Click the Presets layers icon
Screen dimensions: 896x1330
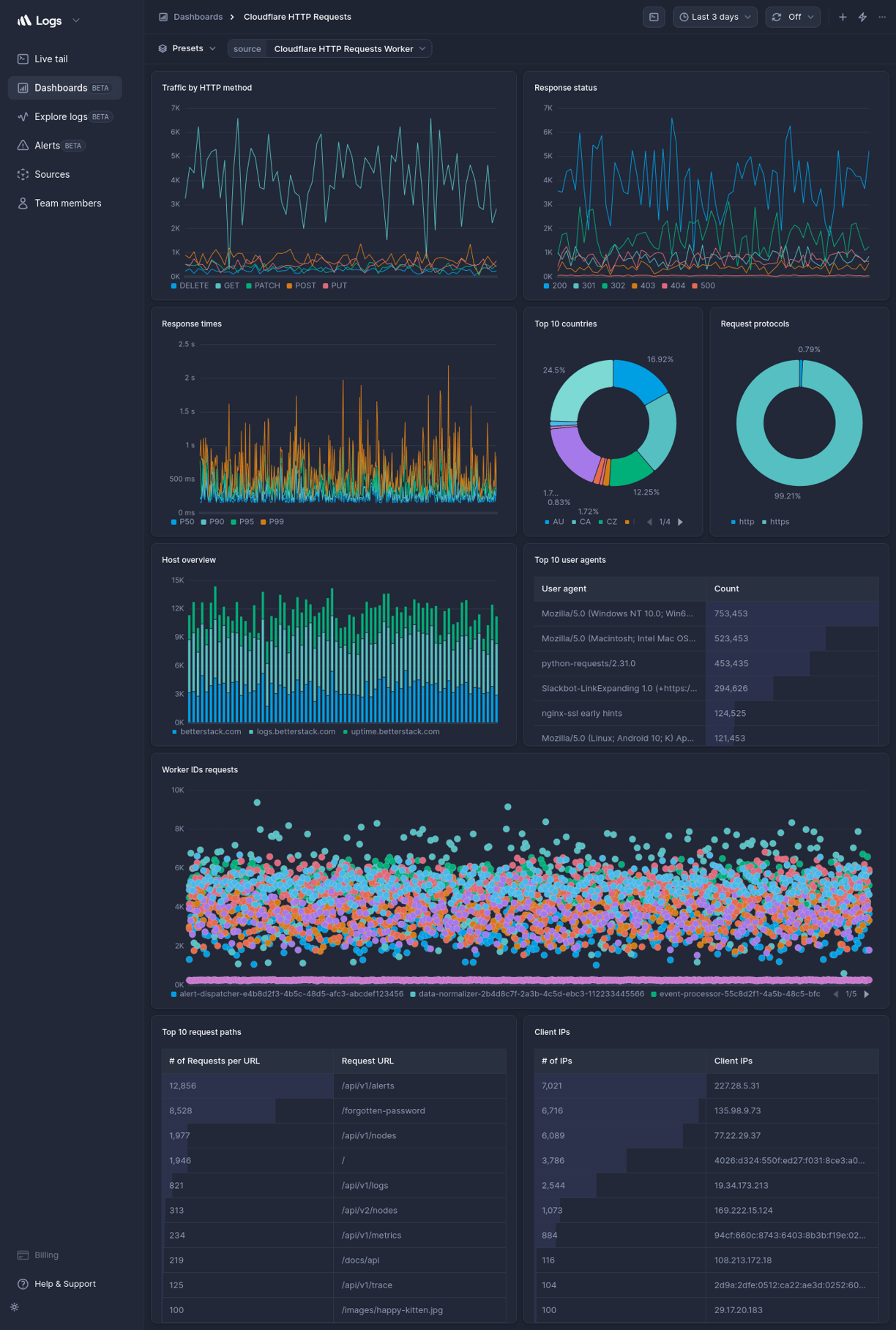(163, 48)
